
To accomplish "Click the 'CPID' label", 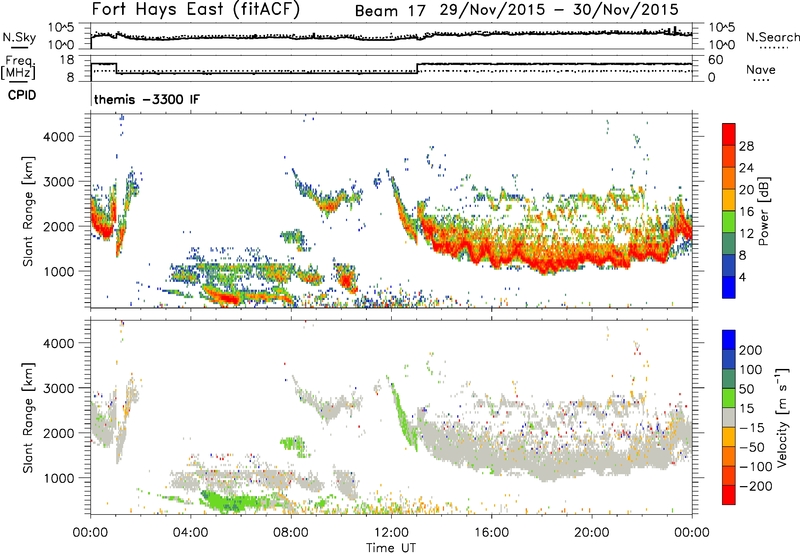I will [22, 95].
